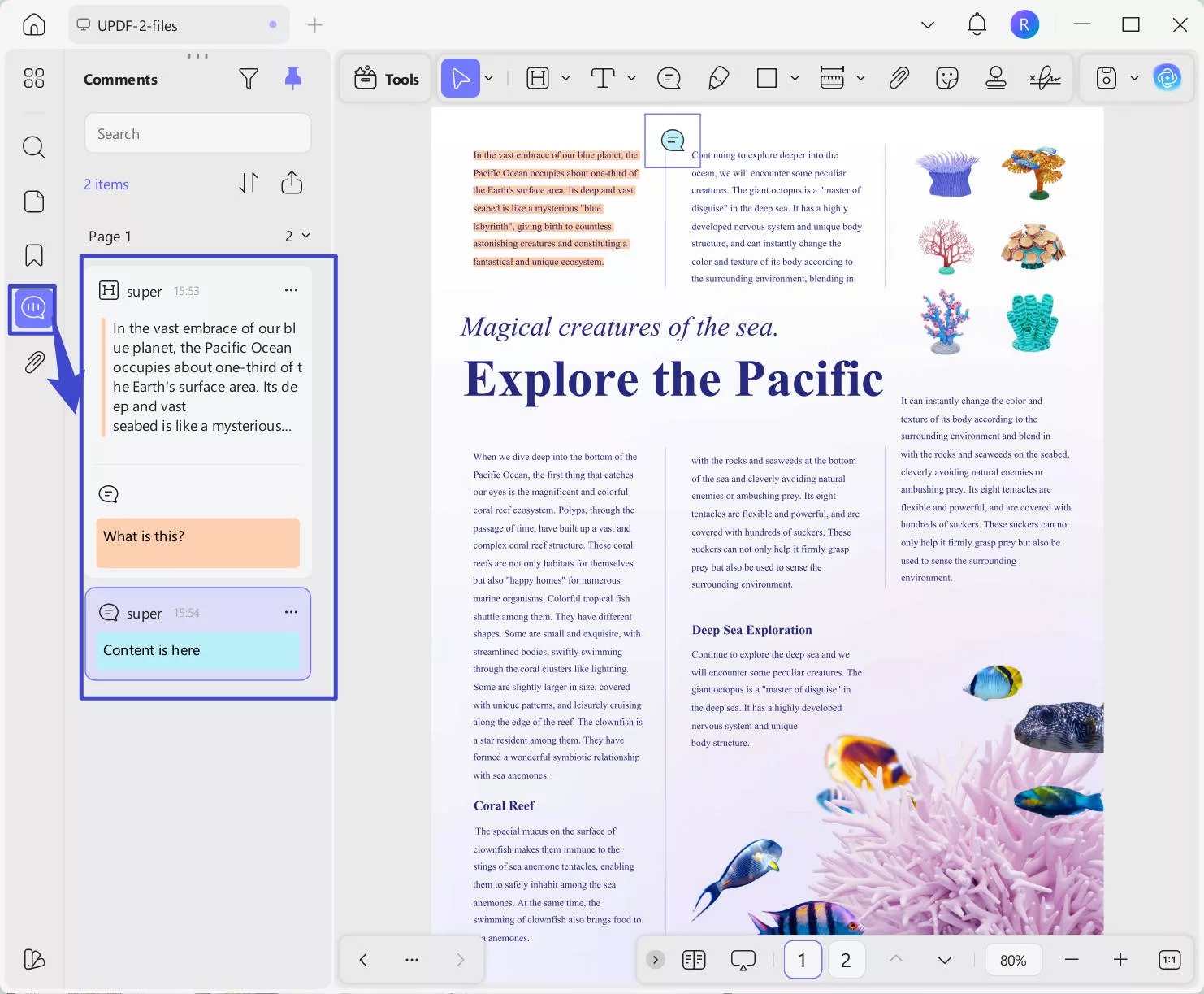This screenshot has height=994, width=1204.
Task: Open the bookmarks sidebar panel
Action: 33,255
